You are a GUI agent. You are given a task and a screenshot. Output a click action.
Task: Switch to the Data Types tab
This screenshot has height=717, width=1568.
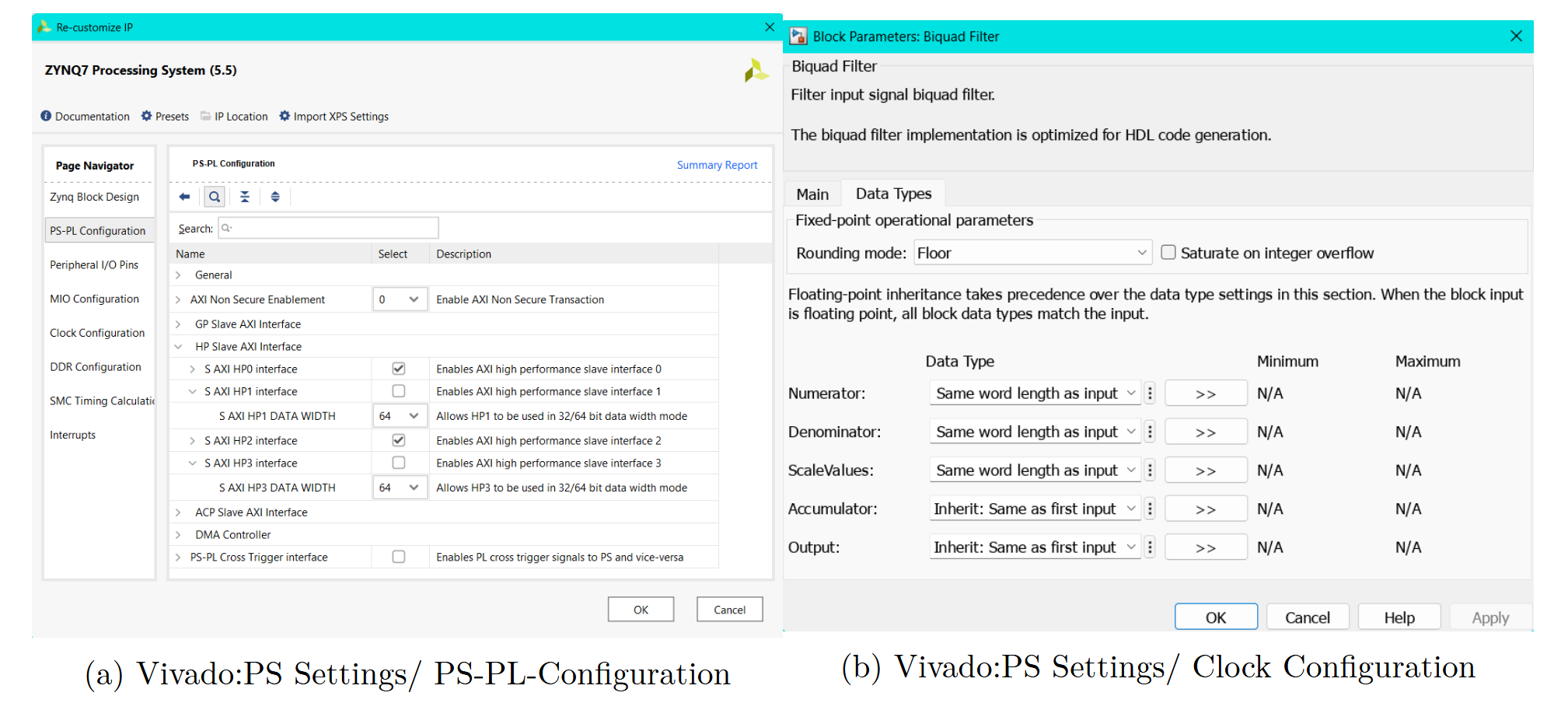point(893,194)
